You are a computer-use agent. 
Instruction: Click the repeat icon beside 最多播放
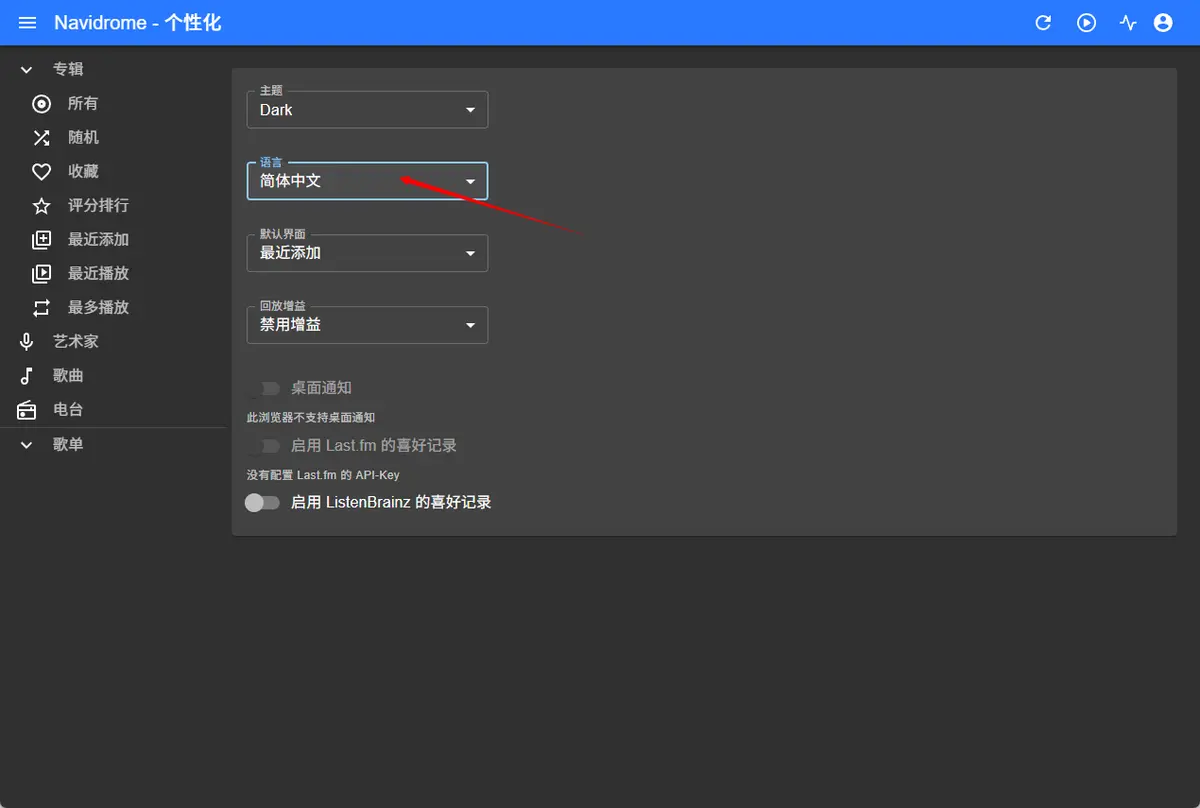click(41, 308)
